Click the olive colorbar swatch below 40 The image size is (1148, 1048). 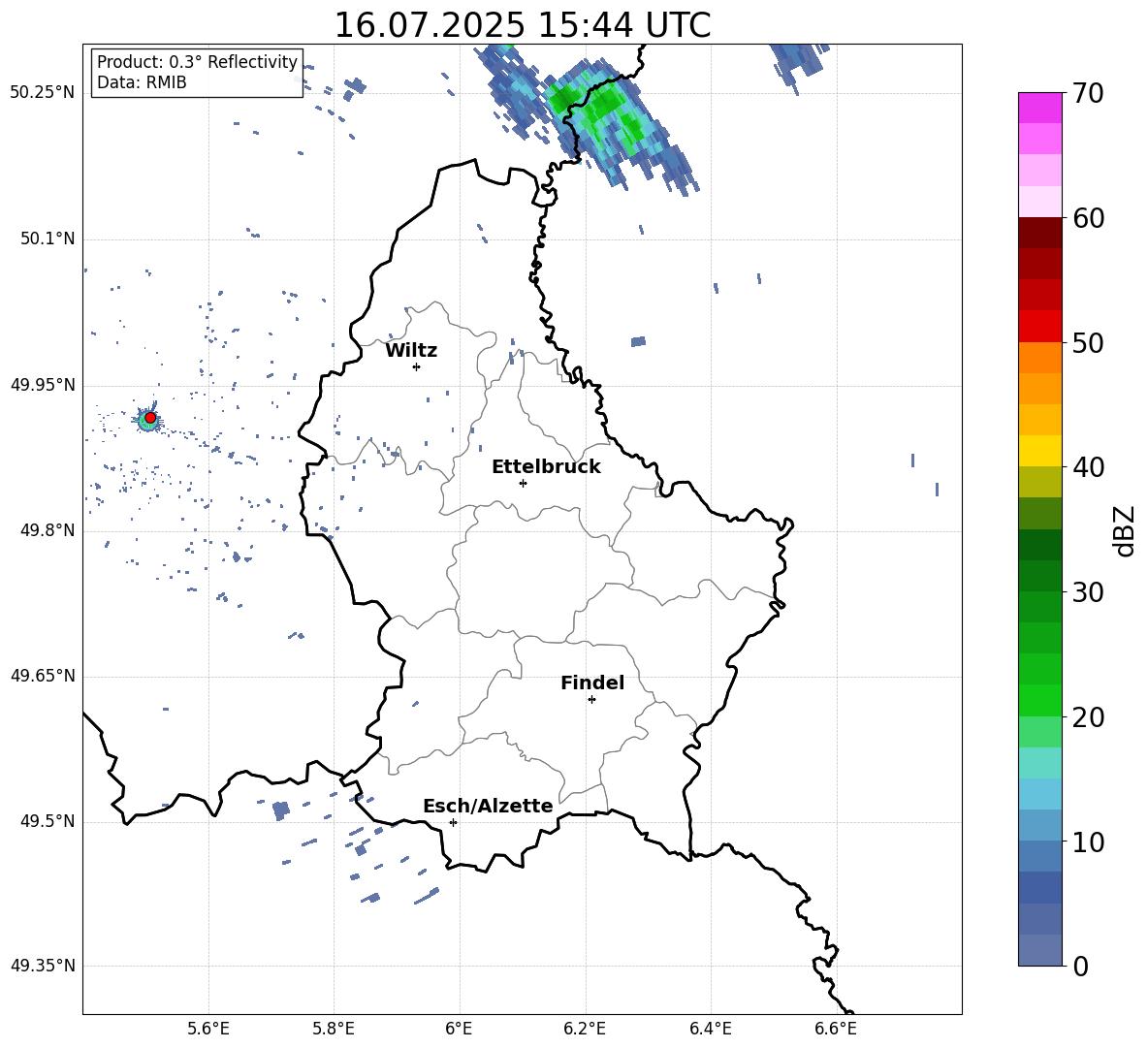click(x=1040, y=482)
